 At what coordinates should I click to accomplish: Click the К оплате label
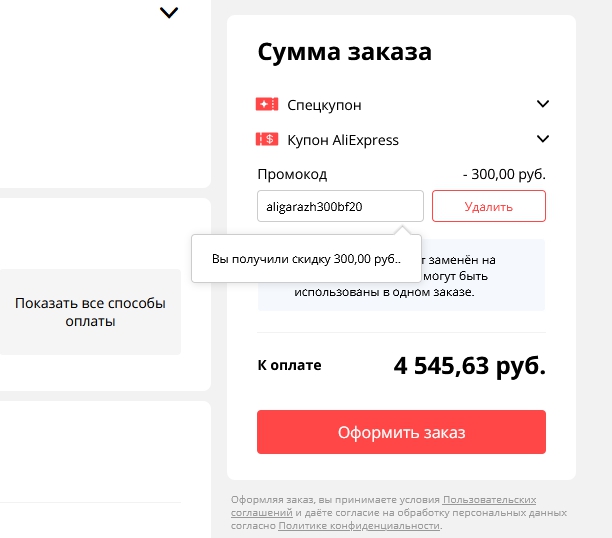click(289, 365)
